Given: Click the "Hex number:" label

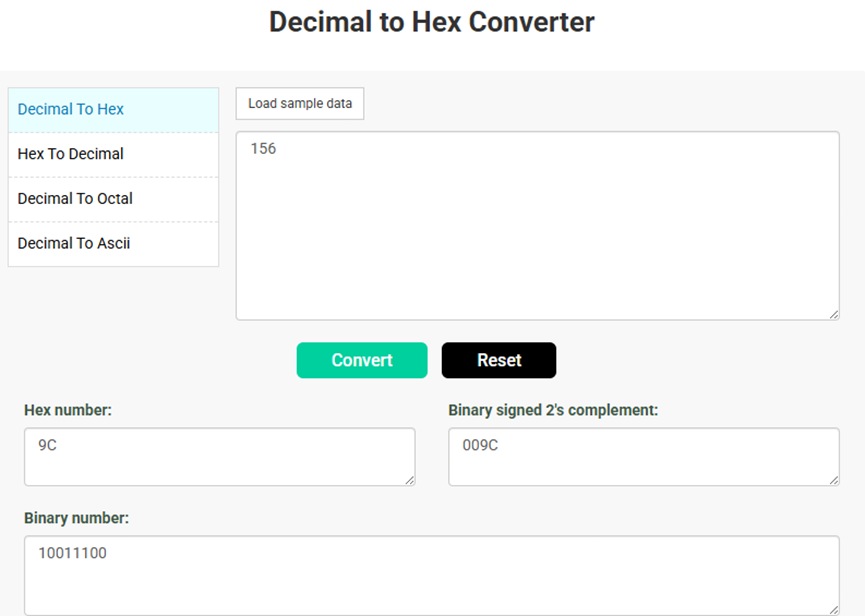Looking at the screenshot, I should (x=68, y=410).
